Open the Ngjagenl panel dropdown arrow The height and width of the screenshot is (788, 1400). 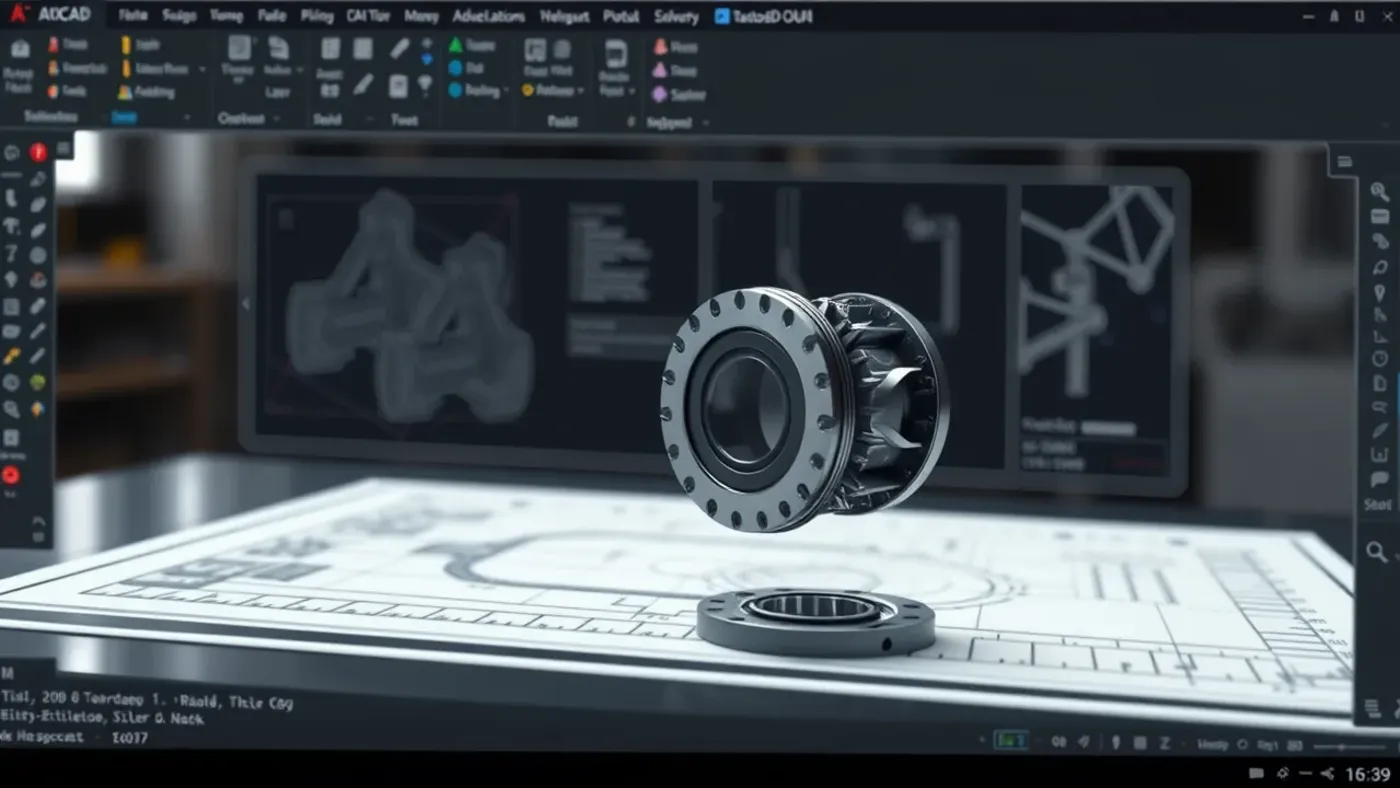(x=706, y=123)
